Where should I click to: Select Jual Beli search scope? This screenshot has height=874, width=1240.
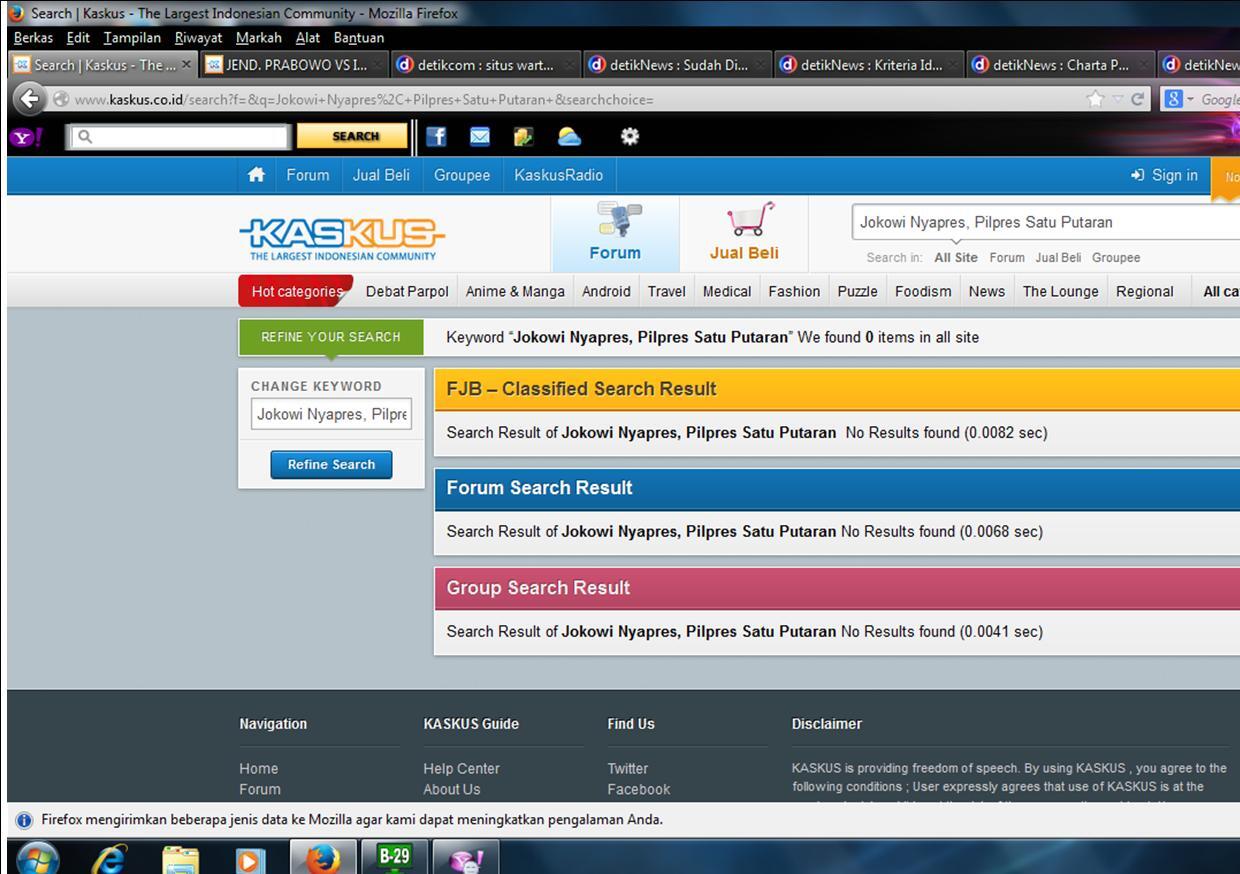[1058, 257]
